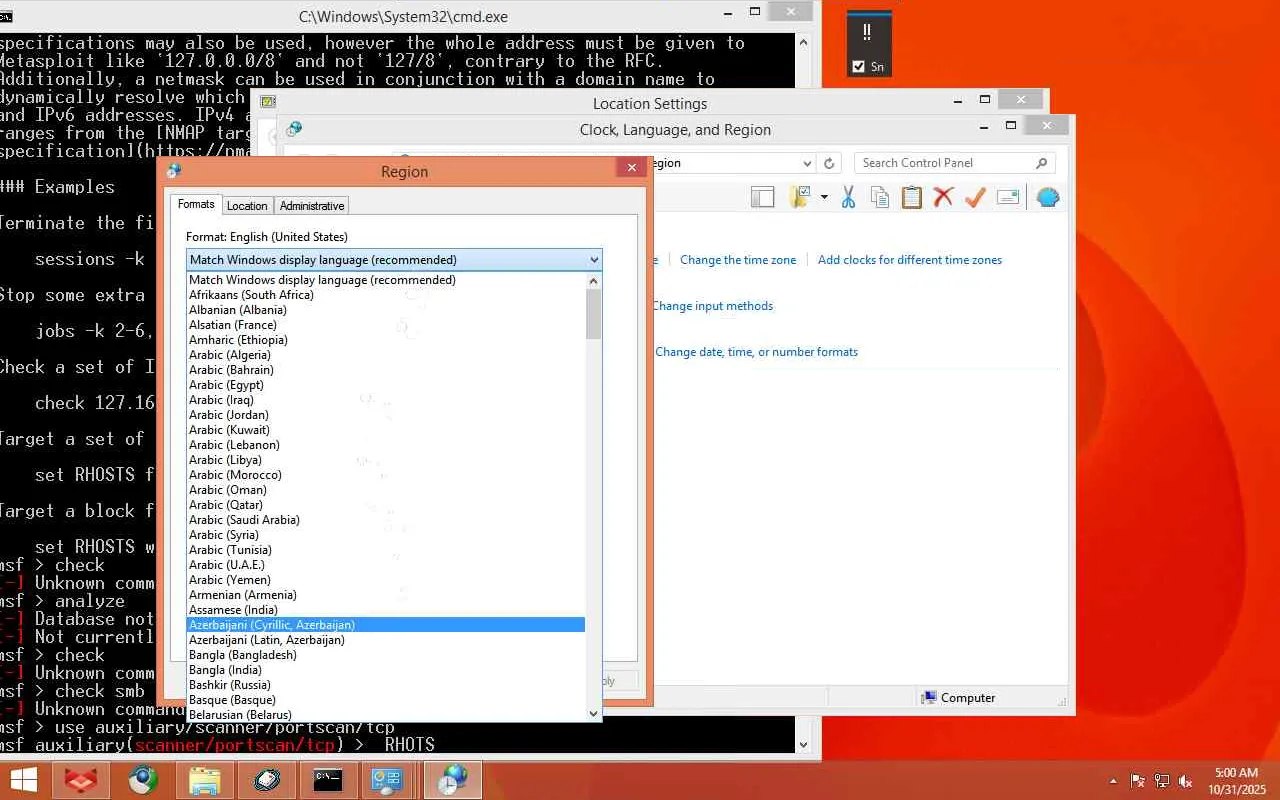This screenshot has height=800, width=1280.
Task: Click the format list scrollbar down arrow
Action: click(594, 713)
